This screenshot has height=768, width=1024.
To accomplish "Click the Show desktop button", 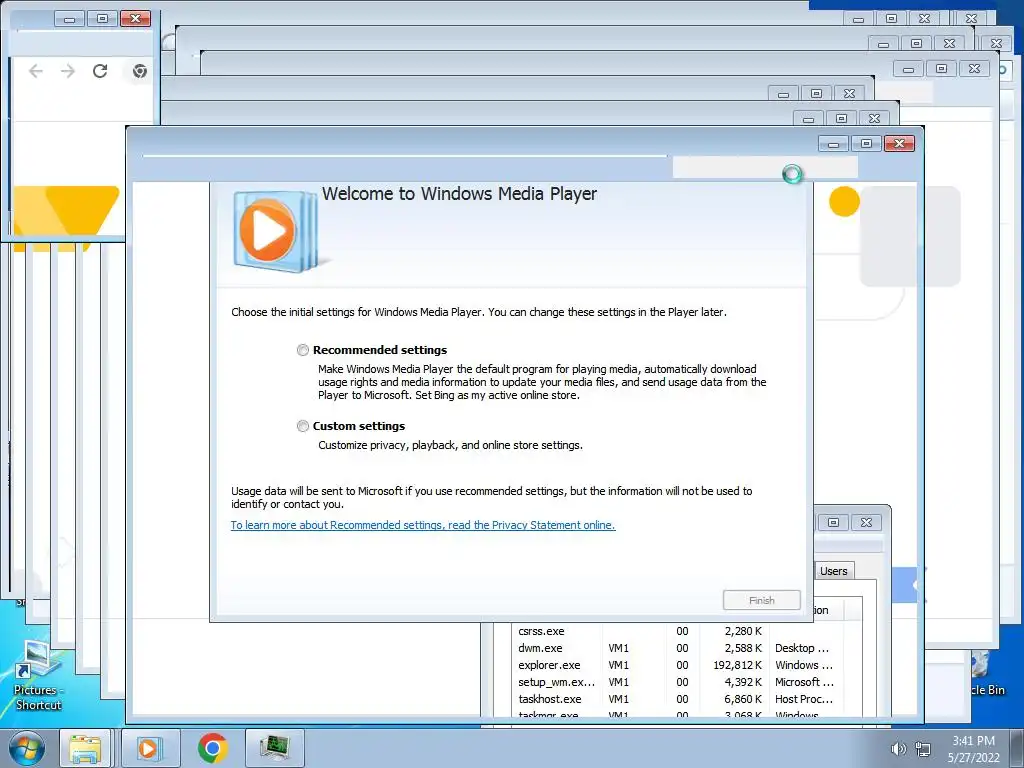I will pyautogui.click(x=1017, y=749).
